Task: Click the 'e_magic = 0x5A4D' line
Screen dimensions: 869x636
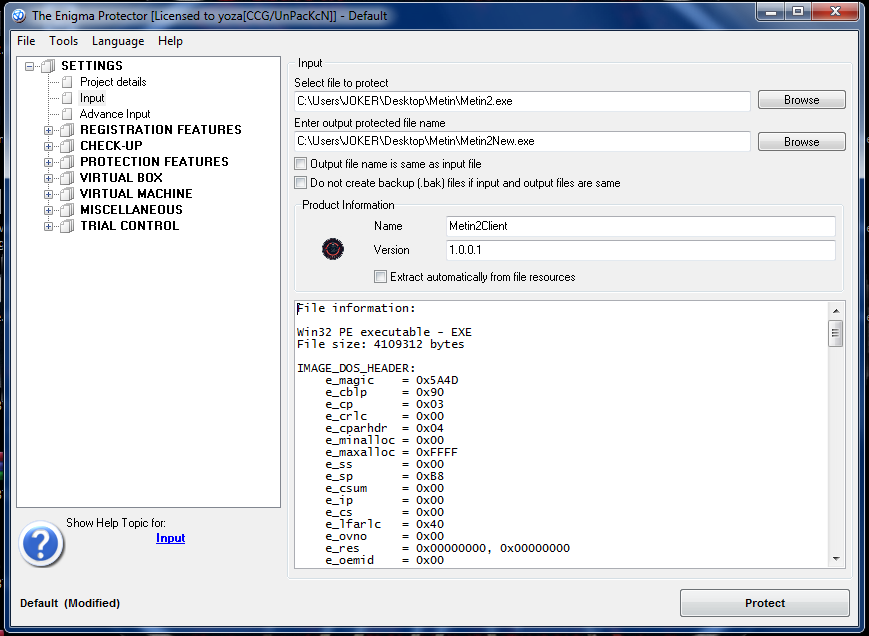Action: (392, 380)
